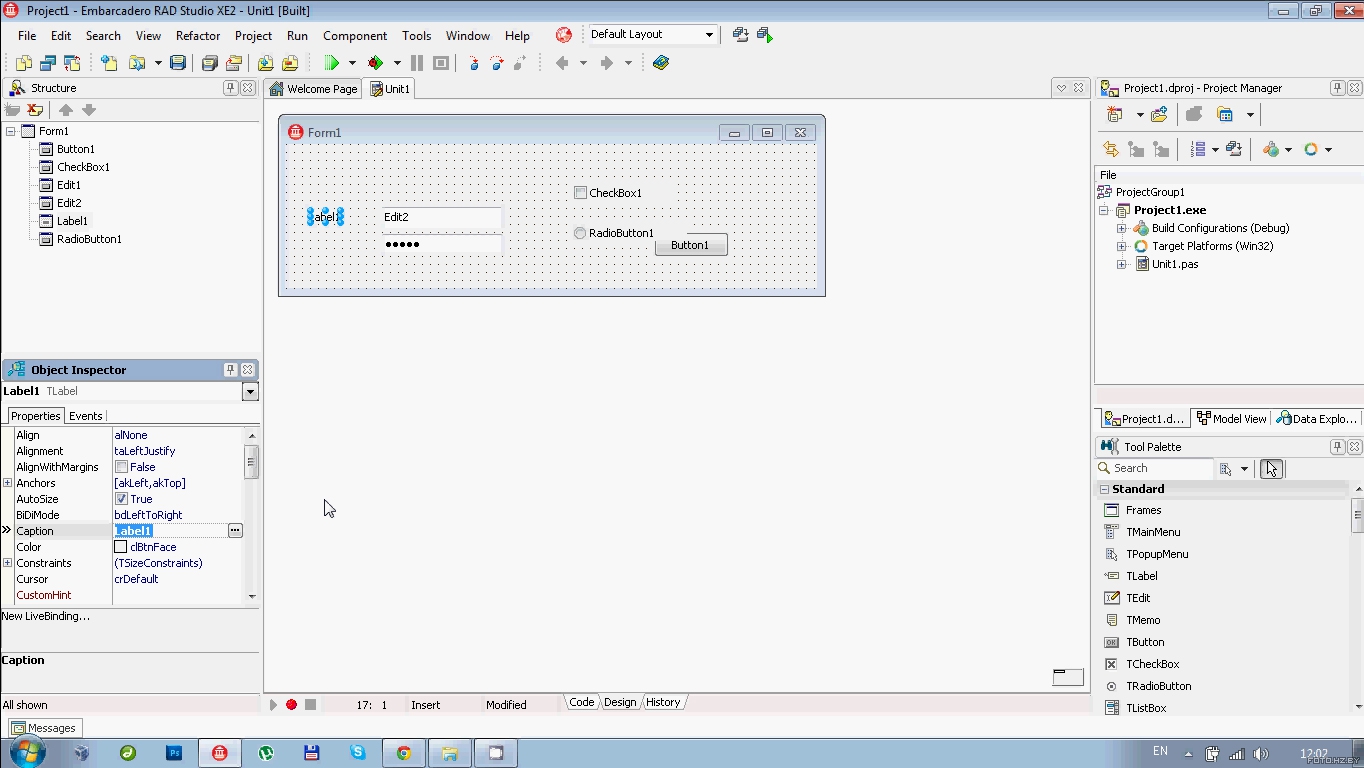The height and width of the screenshot is (768, 1364).
Task: Tick CheckBox1 on the form
Action: [580, 192]
